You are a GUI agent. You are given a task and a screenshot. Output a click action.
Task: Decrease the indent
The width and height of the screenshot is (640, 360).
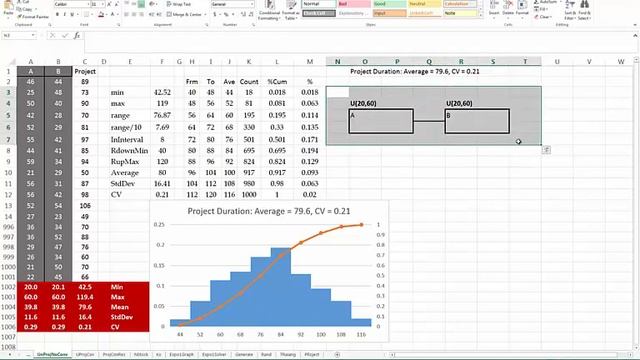pos(151,15)
